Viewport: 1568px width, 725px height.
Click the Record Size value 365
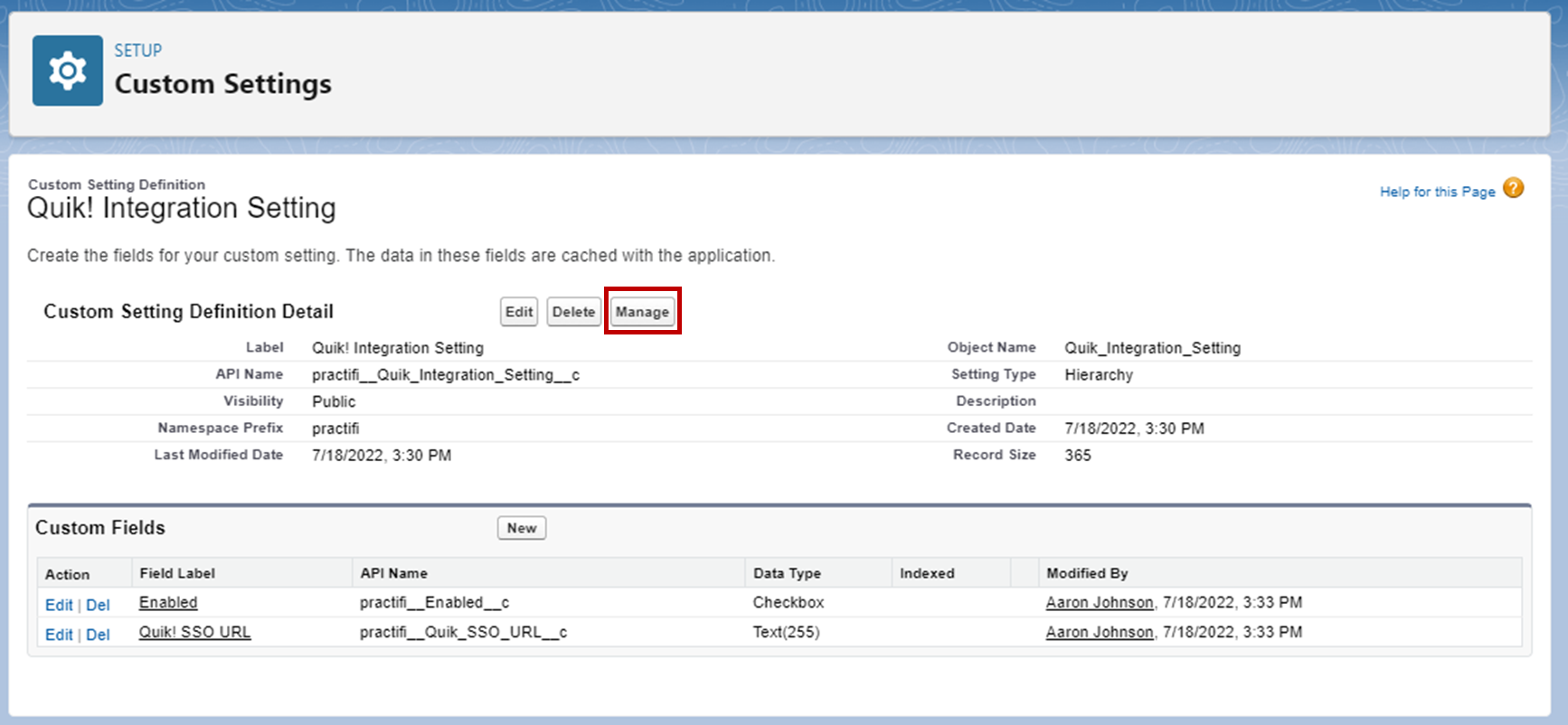click(x=1078, y=455)
